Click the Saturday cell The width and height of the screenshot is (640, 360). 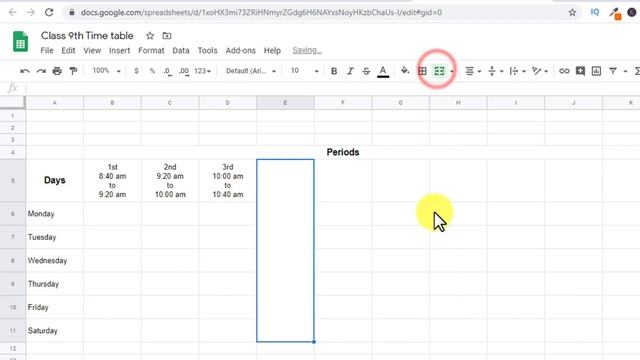(x=55, y=331)
